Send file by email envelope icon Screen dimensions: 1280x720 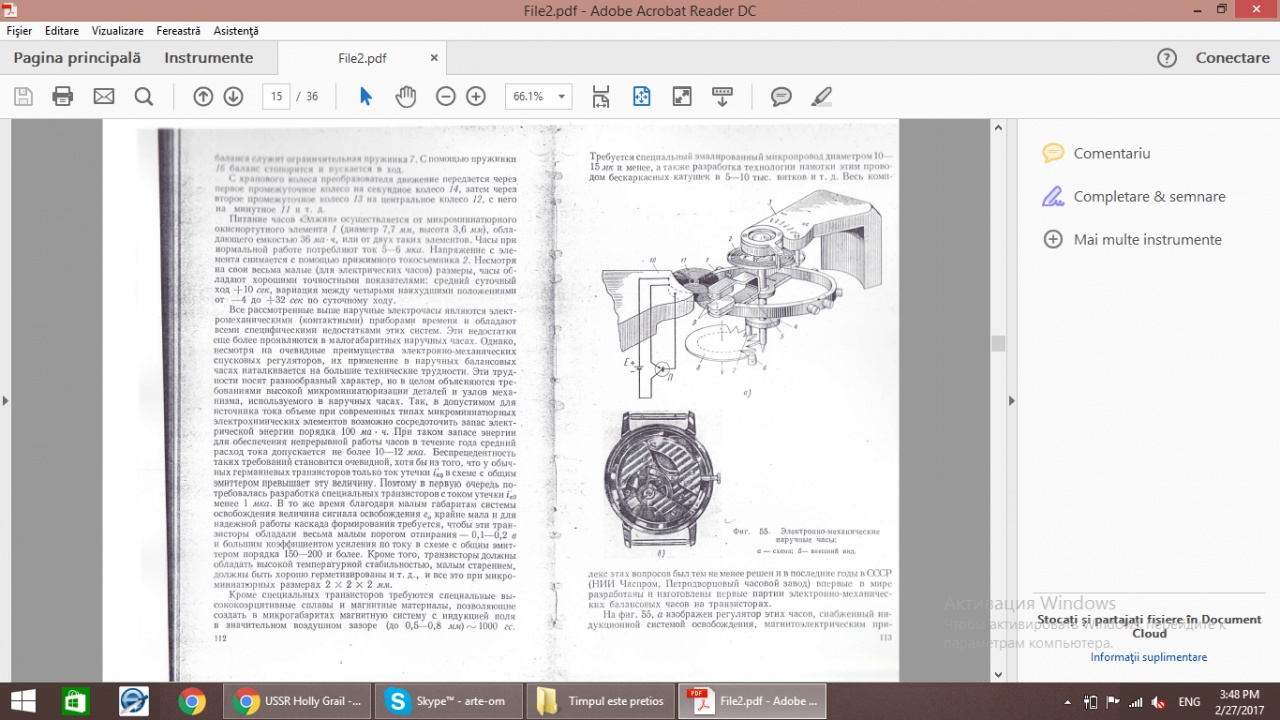[104, 96]
